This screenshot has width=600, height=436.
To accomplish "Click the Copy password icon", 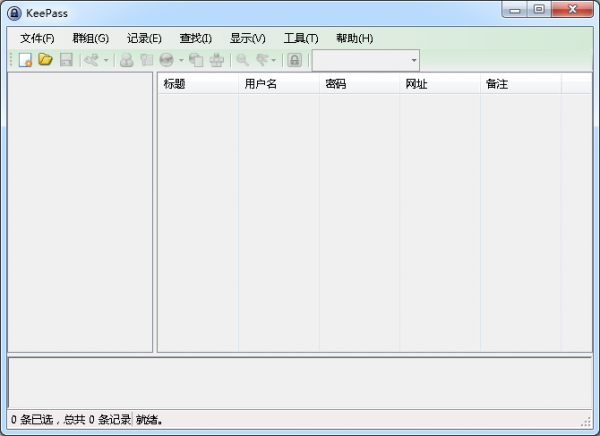I will pos(147,60).
